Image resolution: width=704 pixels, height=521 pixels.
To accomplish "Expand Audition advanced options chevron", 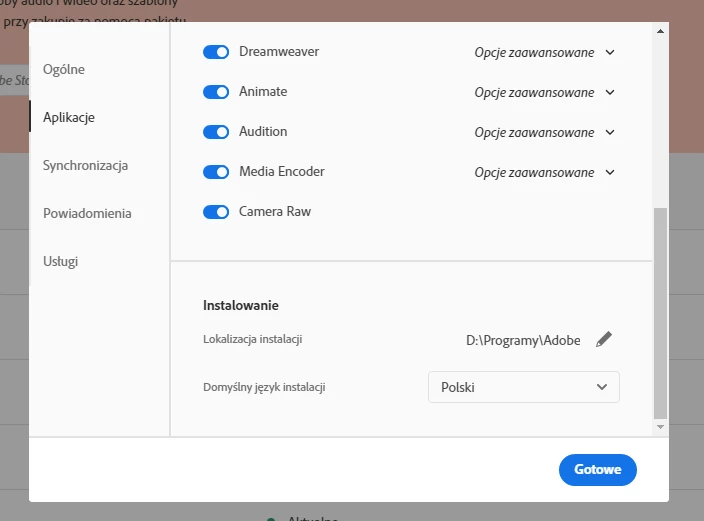I will click(610, 132).
